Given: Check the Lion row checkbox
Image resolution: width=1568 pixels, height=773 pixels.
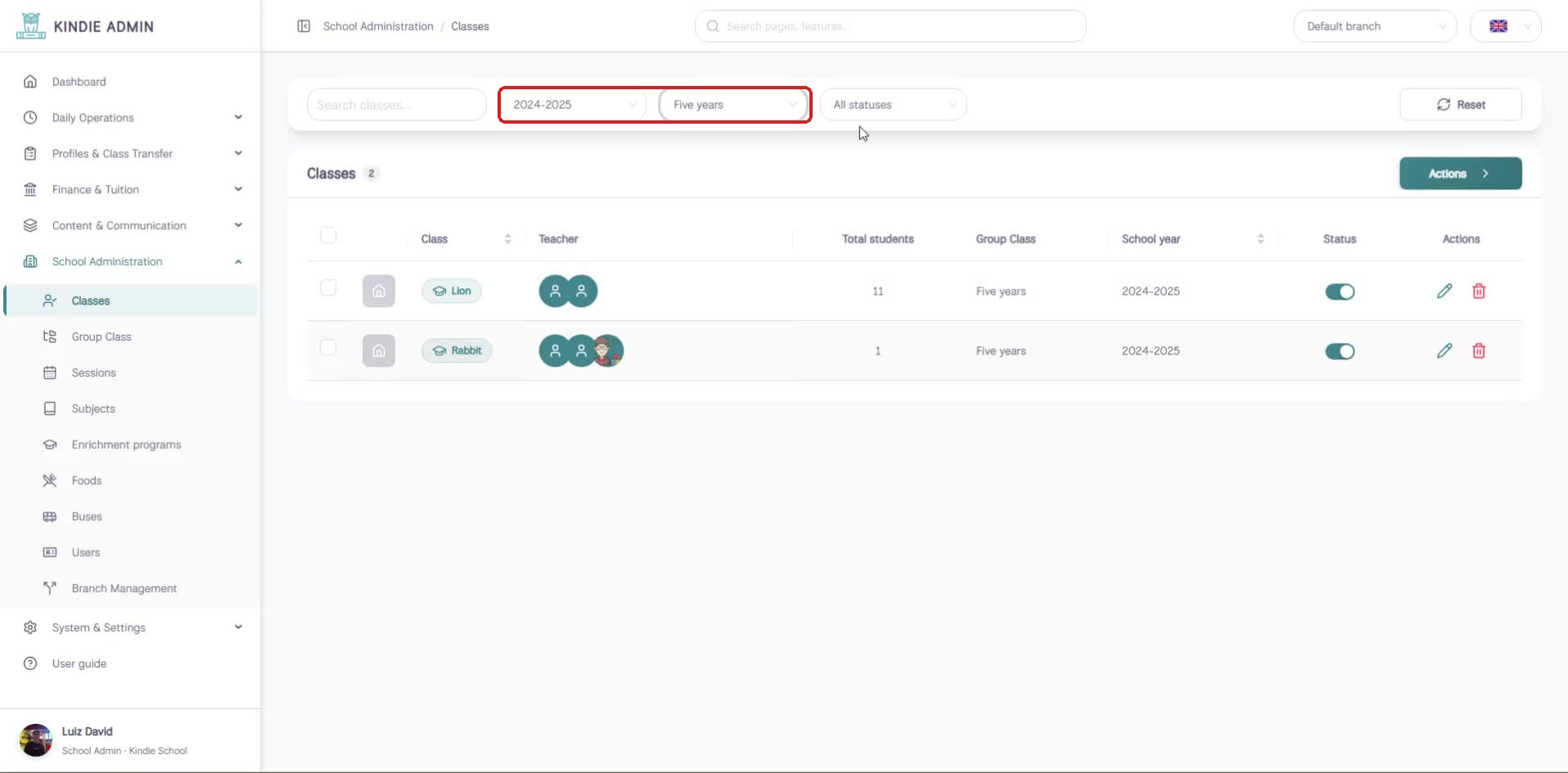Looking at the screenshot, I should click(328, 287).
